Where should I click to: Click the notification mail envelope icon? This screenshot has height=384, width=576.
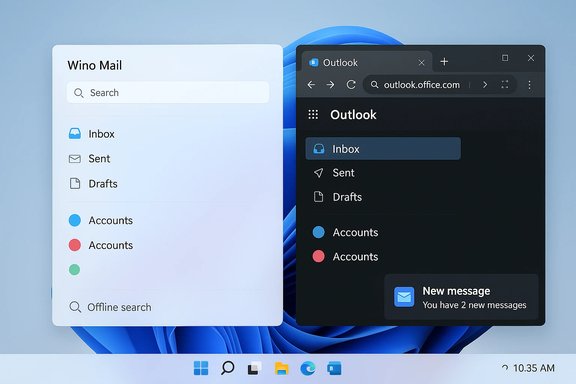click(404, 297)
